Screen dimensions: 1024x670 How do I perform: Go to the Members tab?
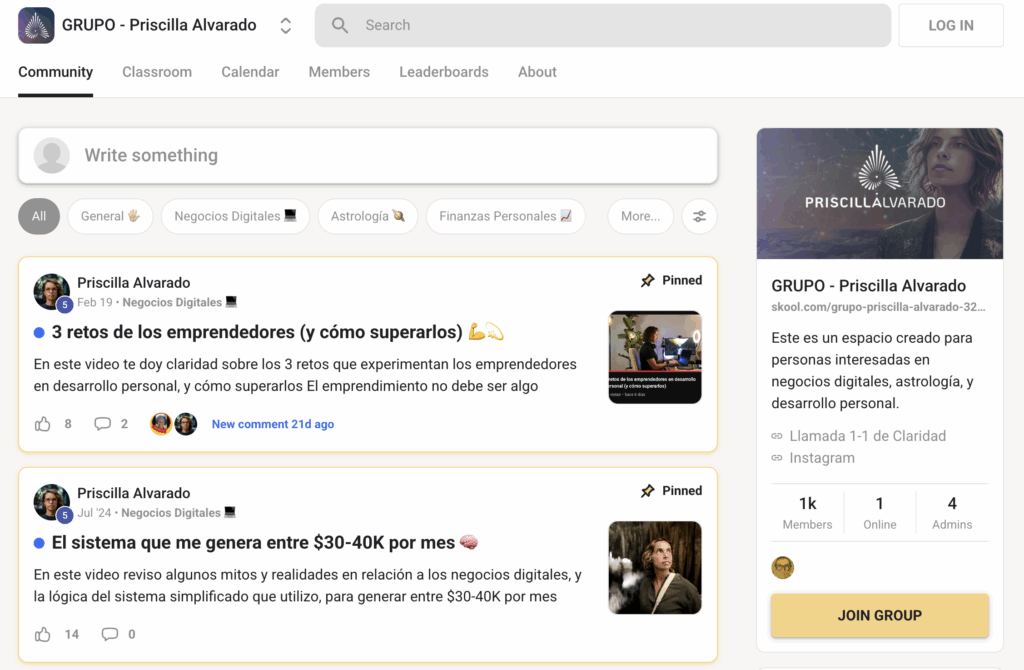click(339, 72)
